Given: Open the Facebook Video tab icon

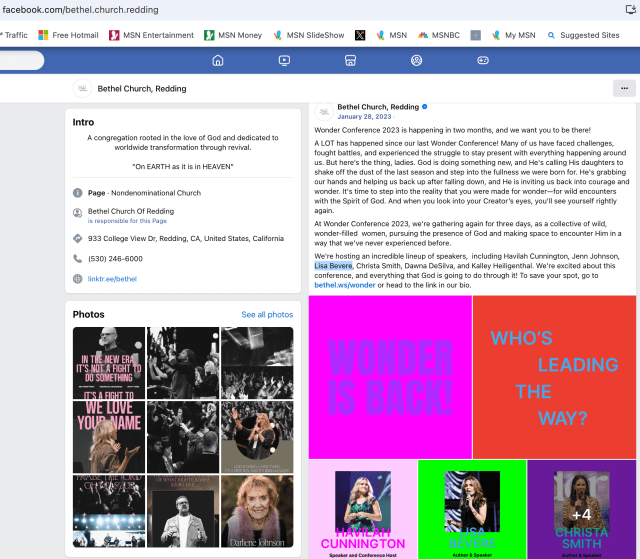Looking at the screenshot, I should (x=284, y=60).
